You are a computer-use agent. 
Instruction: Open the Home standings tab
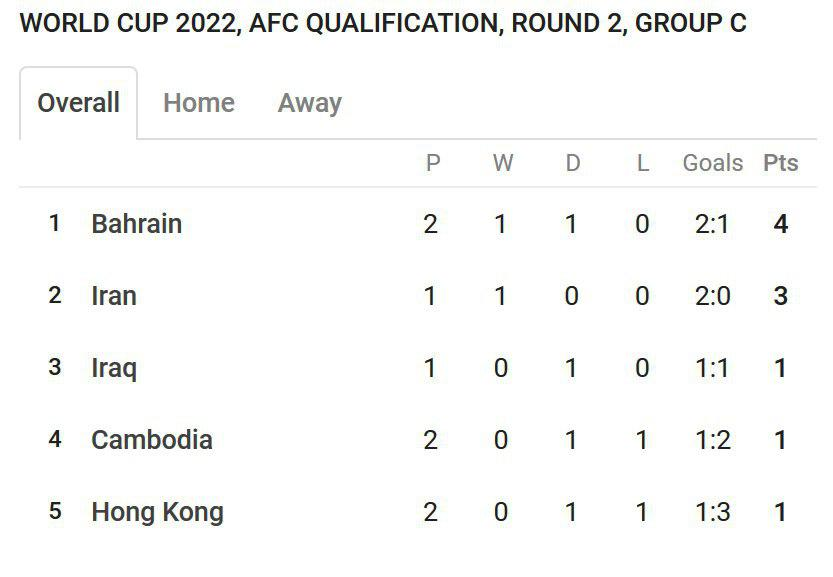(199, 103)
